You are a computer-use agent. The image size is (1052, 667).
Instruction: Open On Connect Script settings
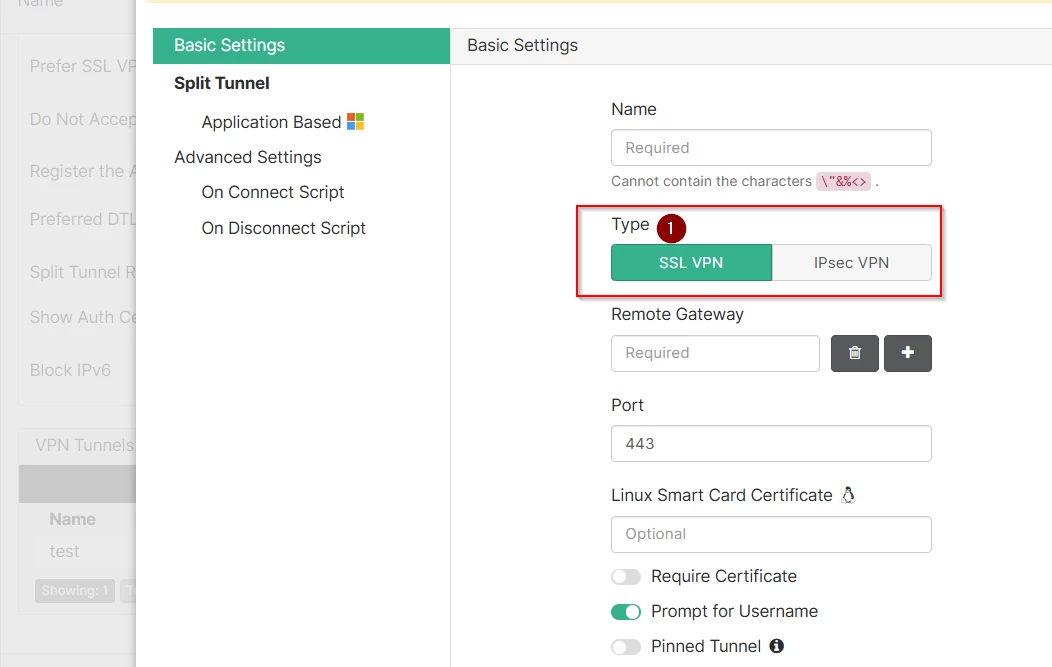(x=272, y=192)
